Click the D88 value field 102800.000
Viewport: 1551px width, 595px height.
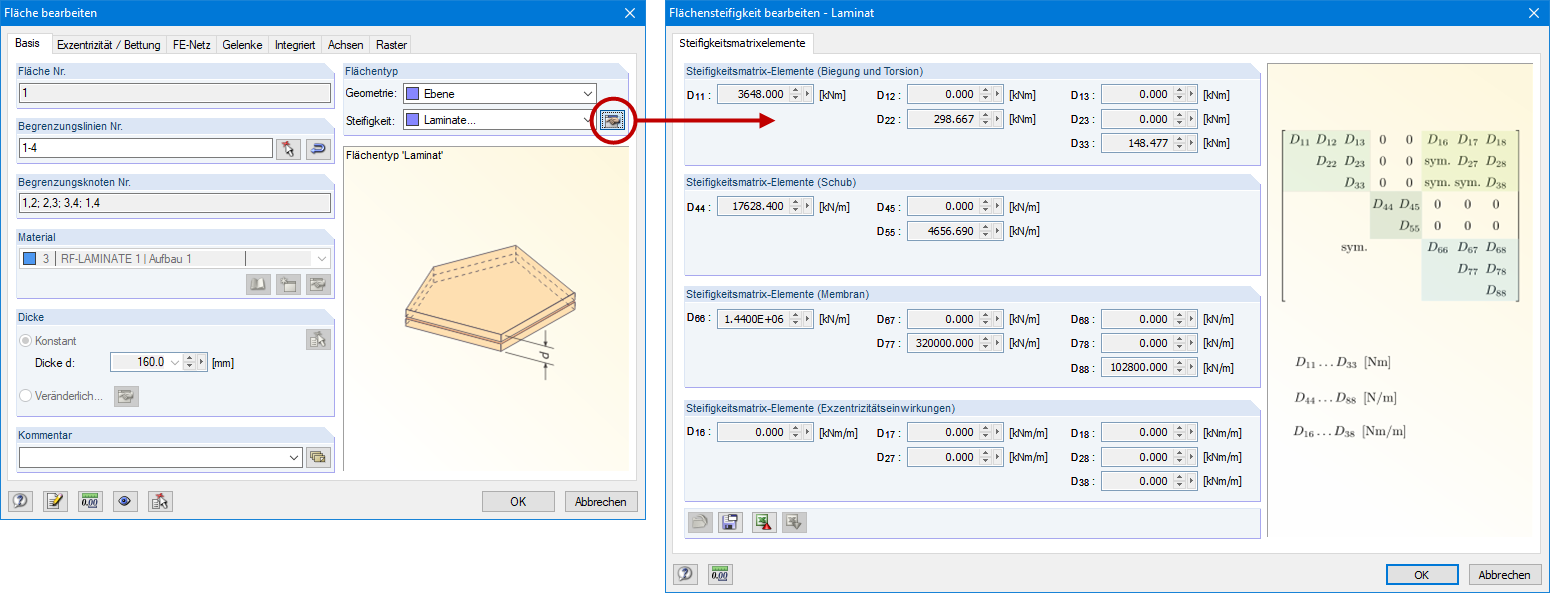1137,367
